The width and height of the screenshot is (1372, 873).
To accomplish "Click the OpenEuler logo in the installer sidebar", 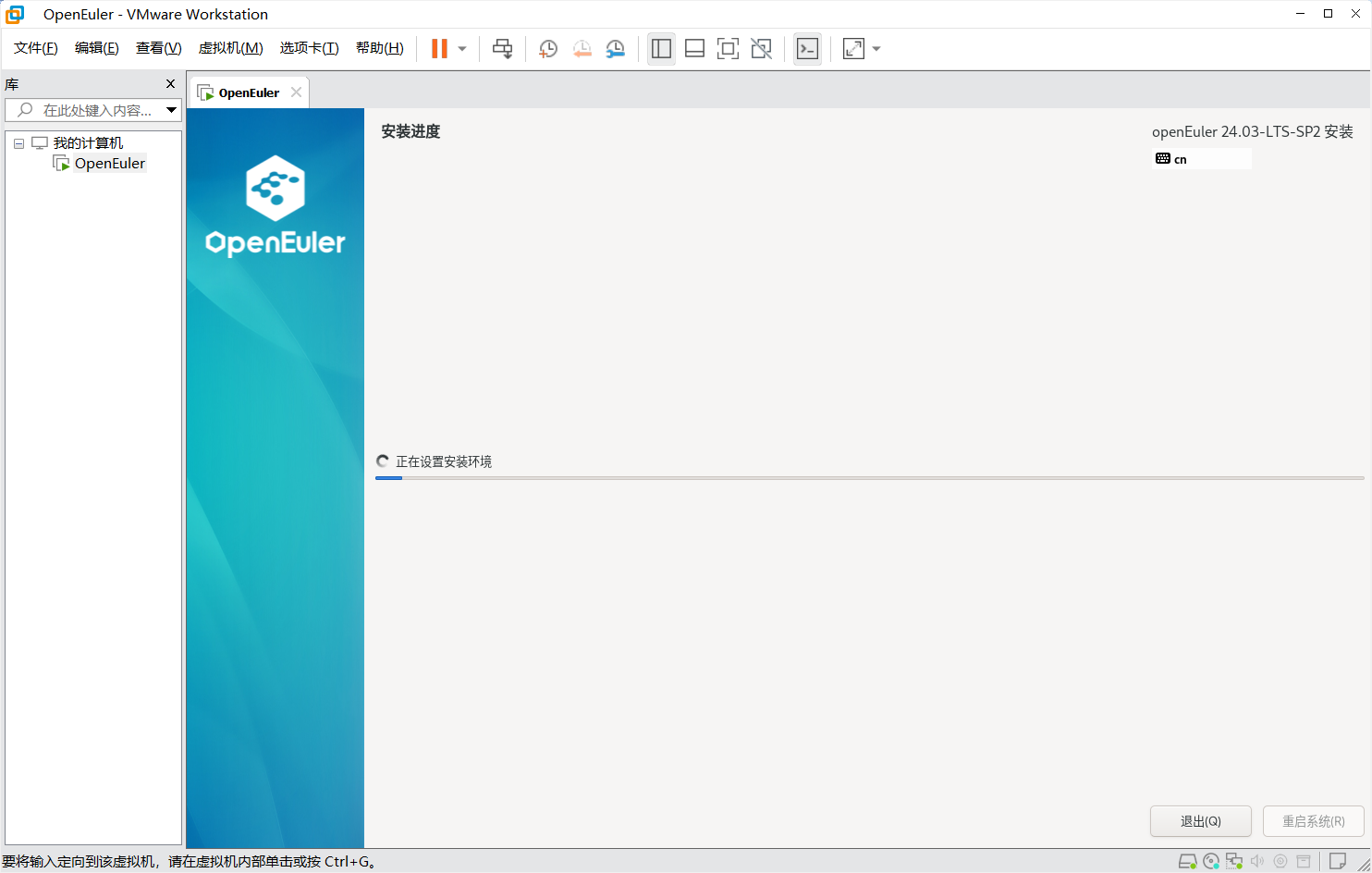I will point(276,205).
